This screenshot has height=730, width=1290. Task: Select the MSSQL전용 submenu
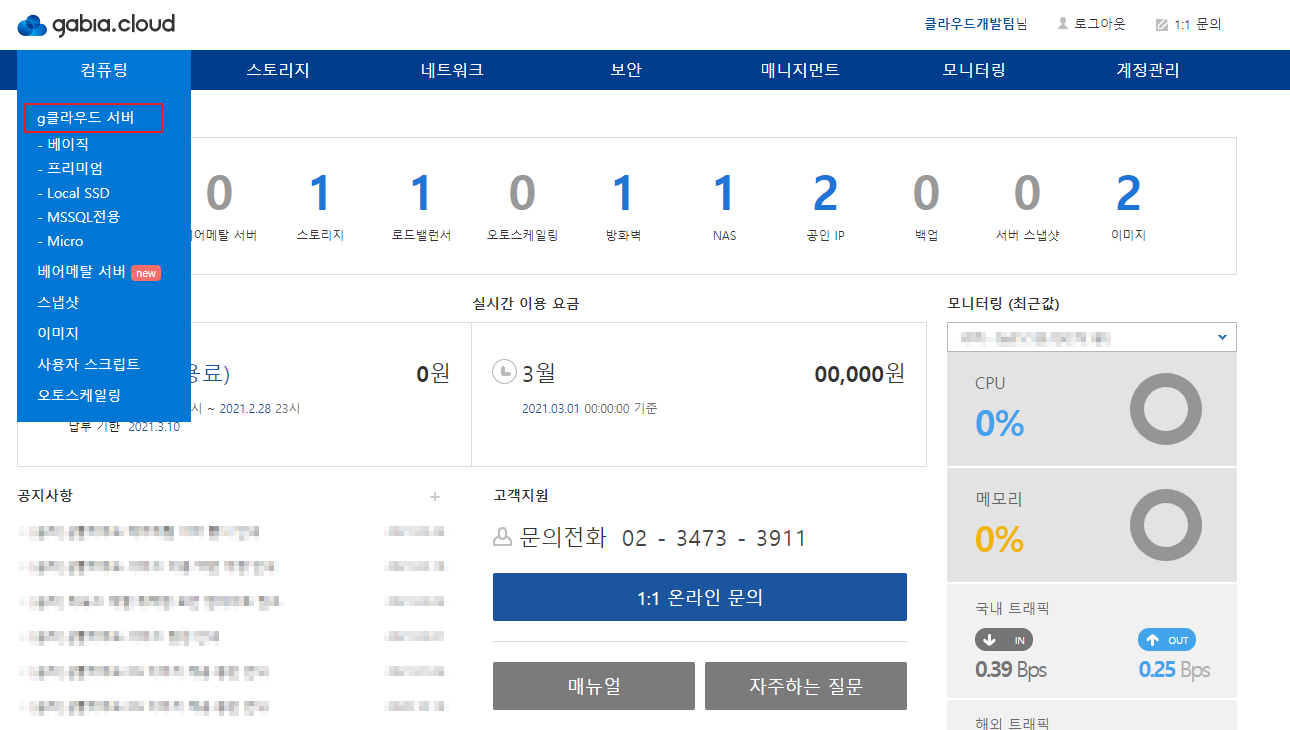pos(78,217)
